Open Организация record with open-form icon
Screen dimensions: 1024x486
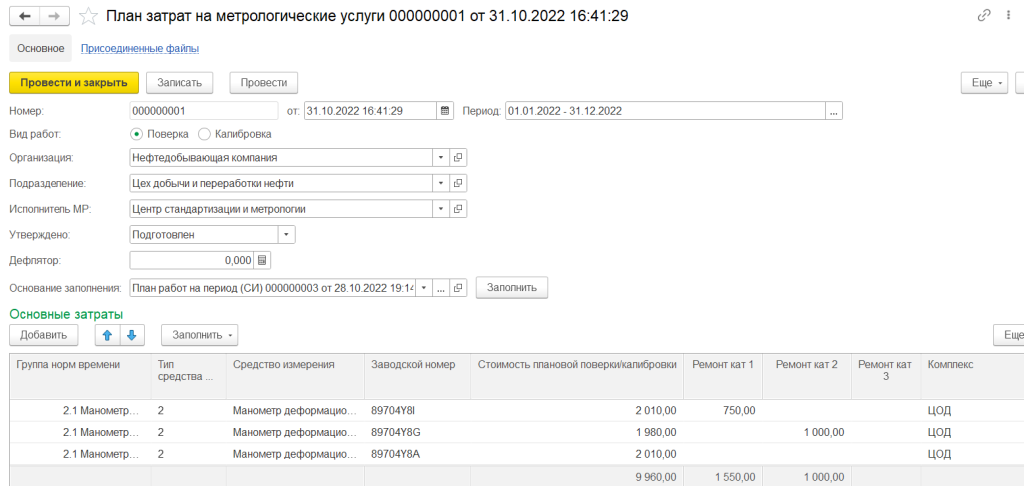pyautogui.click(x=459, y=158)
